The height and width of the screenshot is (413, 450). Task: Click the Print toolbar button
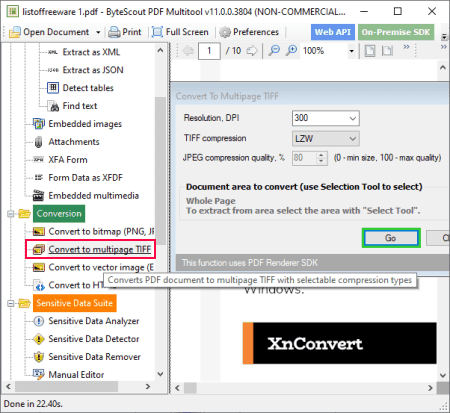tap(125, 32)
